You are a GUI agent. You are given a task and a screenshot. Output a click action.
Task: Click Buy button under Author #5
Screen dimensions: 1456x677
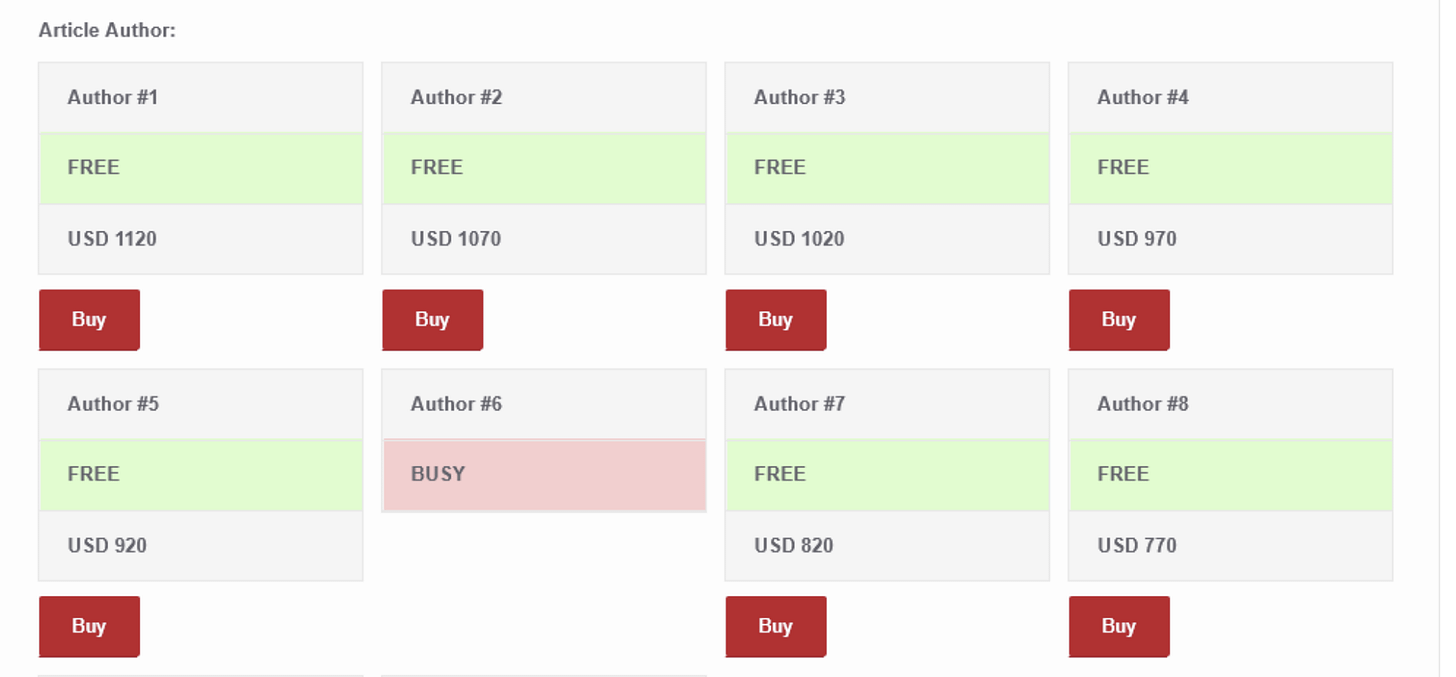pos(89,627)
